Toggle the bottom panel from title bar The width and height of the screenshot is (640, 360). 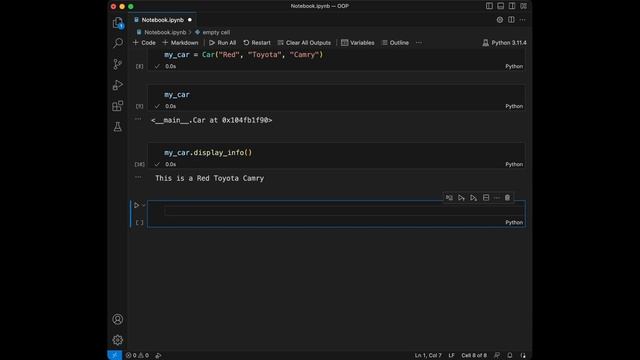click(500, 6)
